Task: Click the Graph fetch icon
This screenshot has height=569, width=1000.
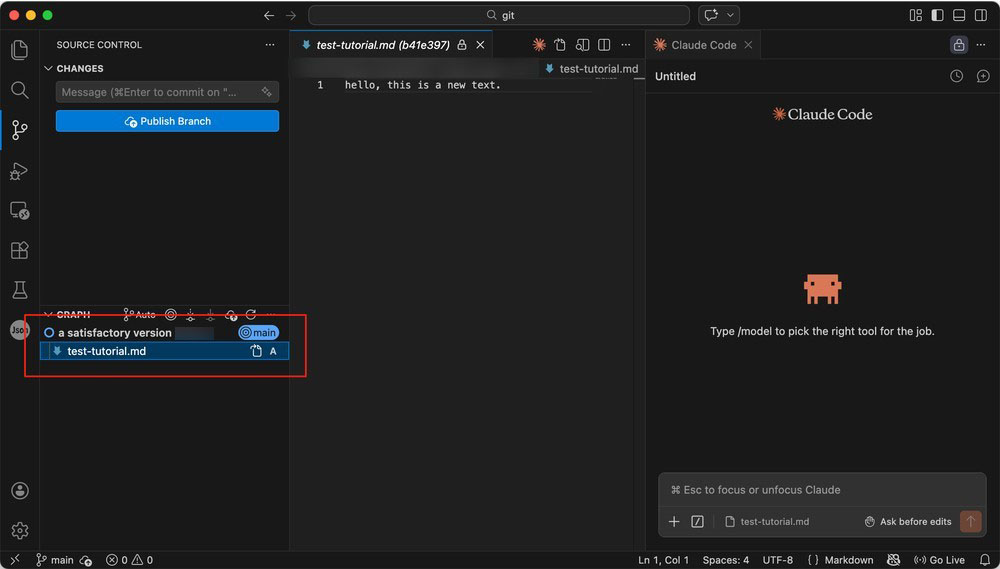Action: tap(190, 314)
